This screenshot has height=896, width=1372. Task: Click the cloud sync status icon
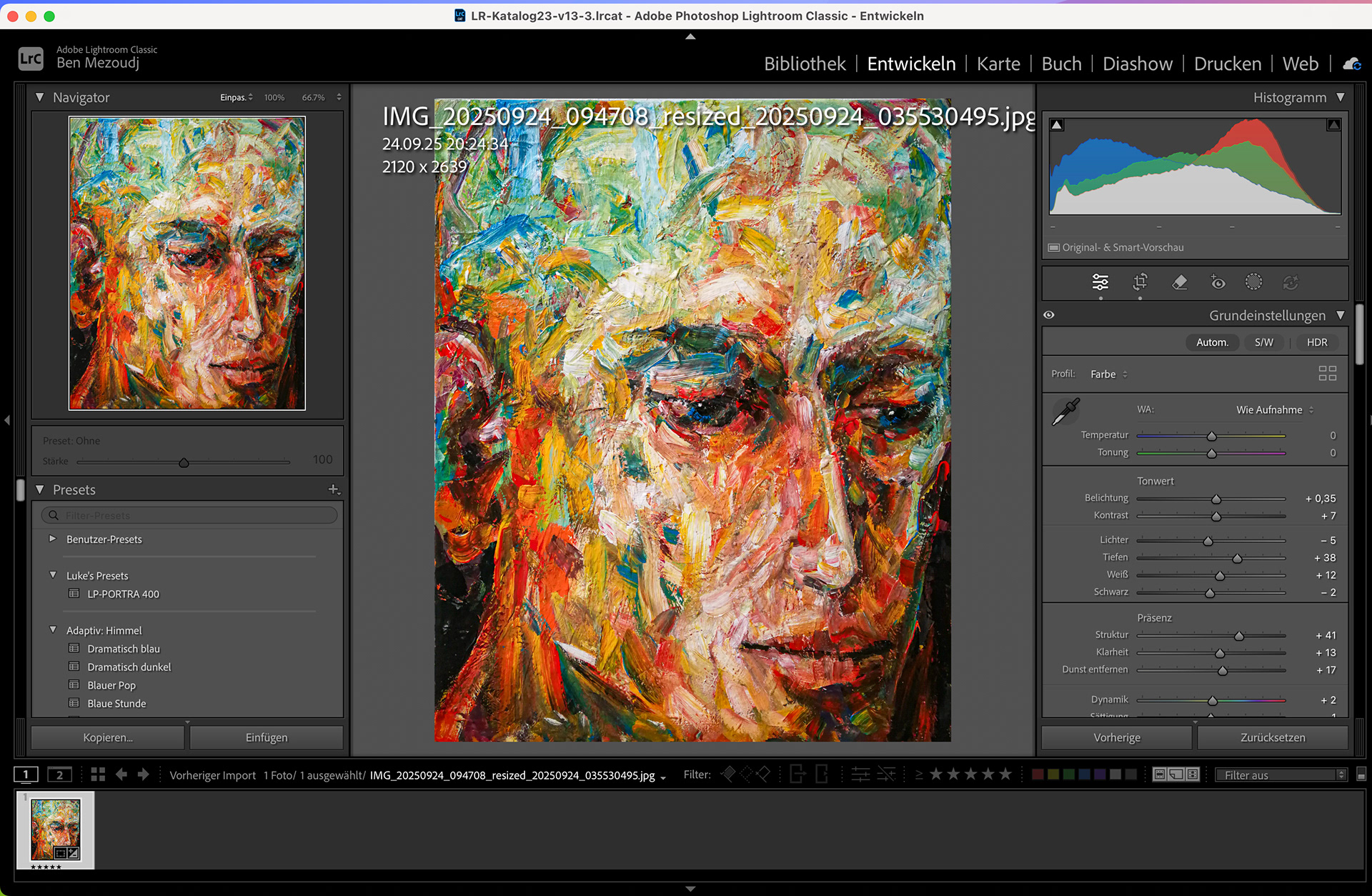point(1351,64)
